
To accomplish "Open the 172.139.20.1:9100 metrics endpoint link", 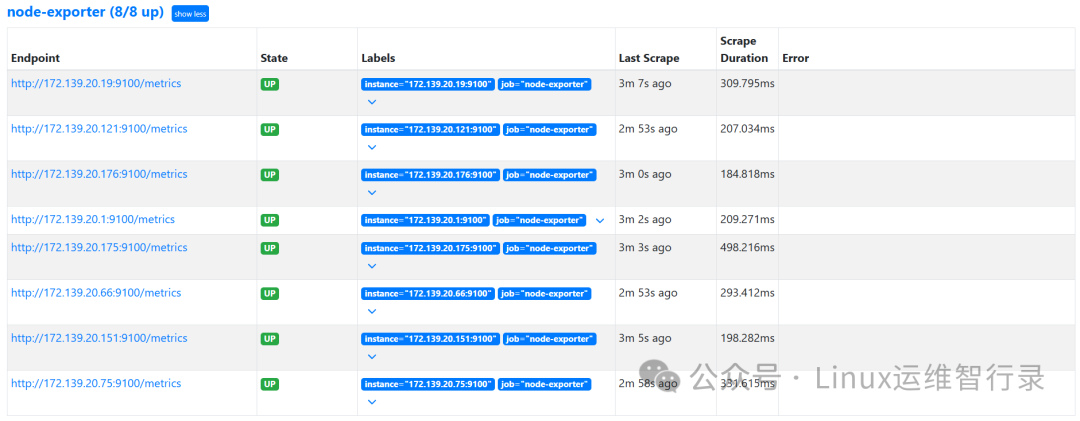I will 93,220.
